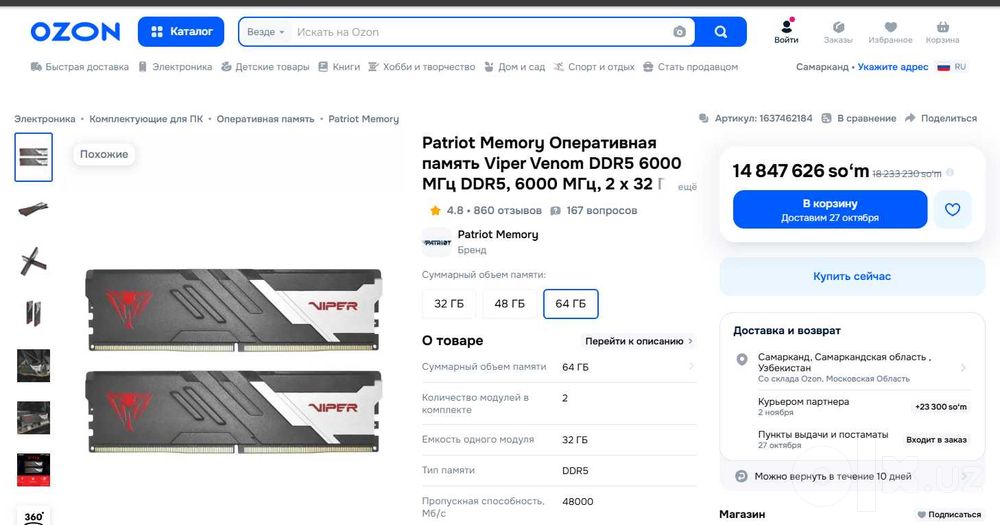Open the Patriot Memory breadcrumb

pyautogui.click(x=364, y=119)
